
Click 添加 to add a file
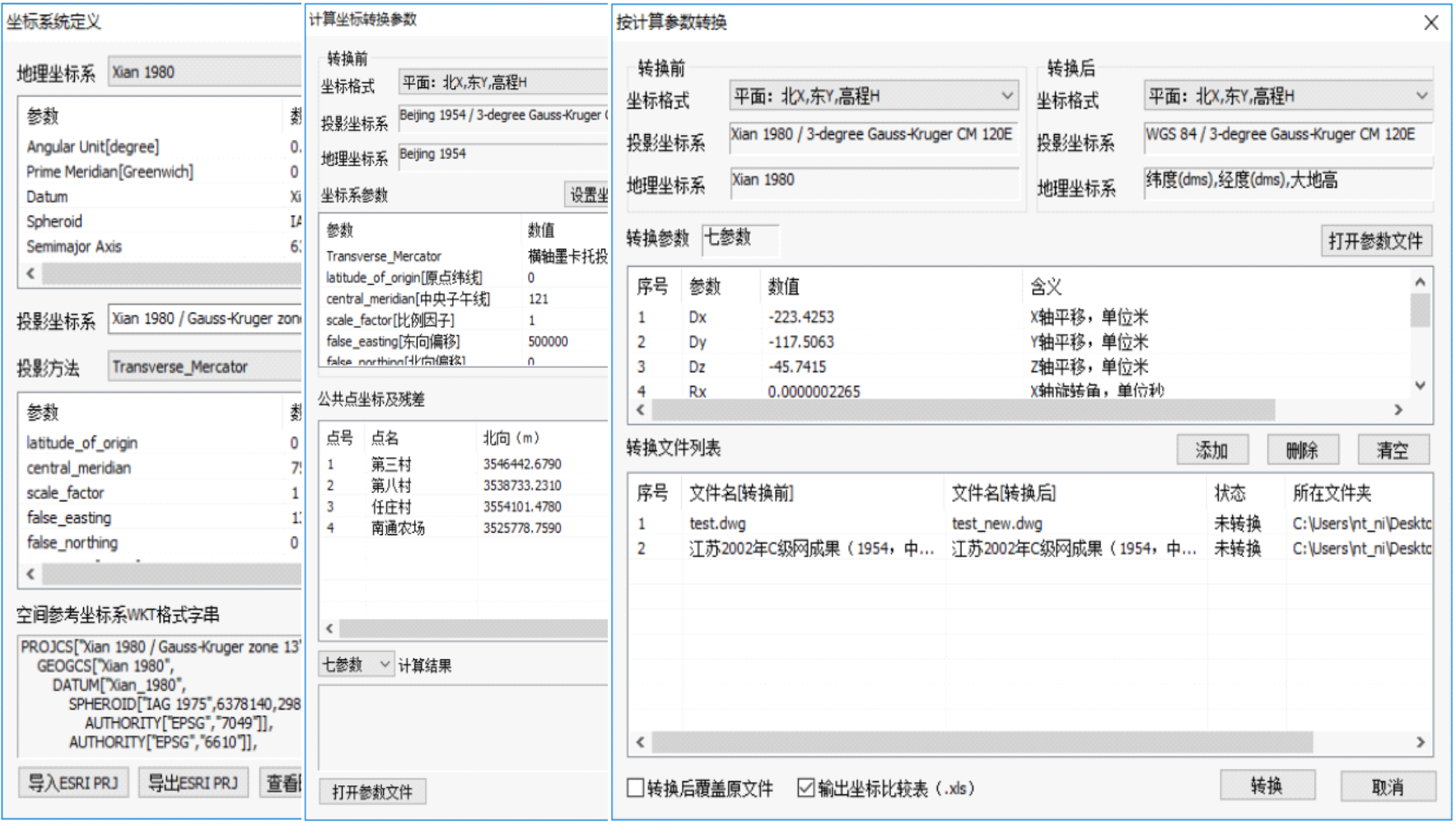click(x=1211, y=450)
